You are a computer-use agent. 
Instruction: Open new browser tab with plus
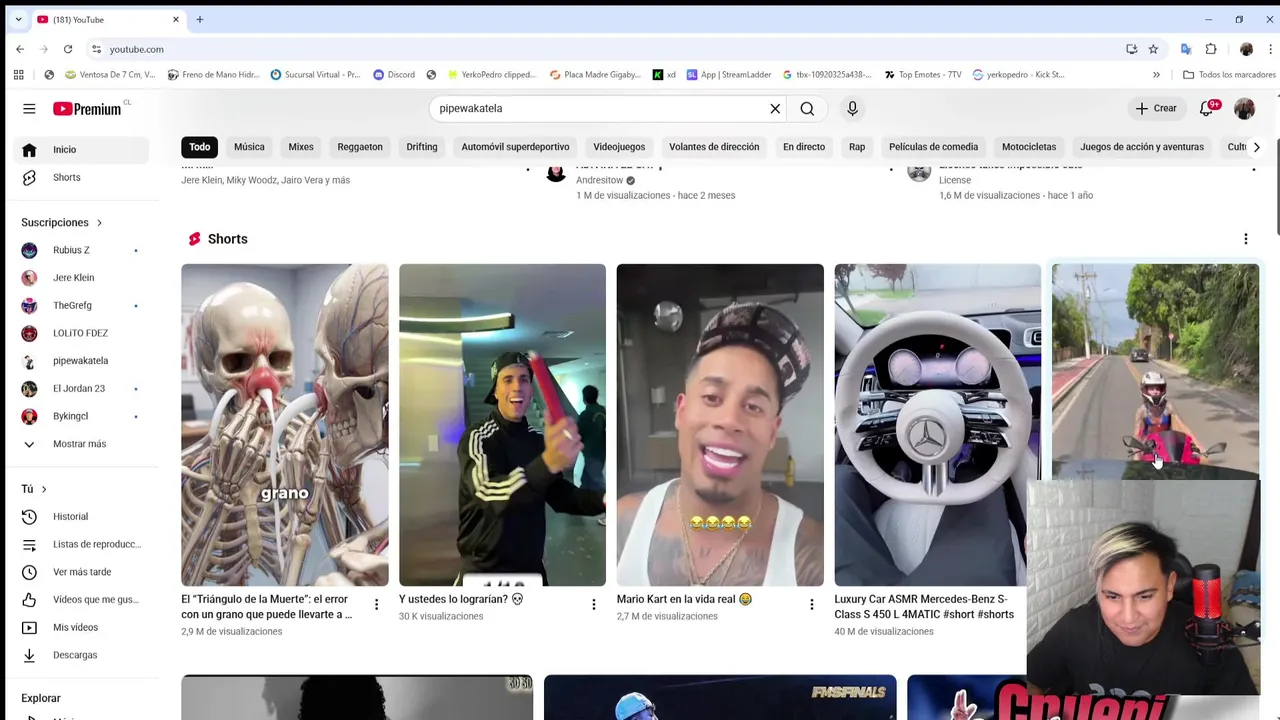(x=200, y=20)
